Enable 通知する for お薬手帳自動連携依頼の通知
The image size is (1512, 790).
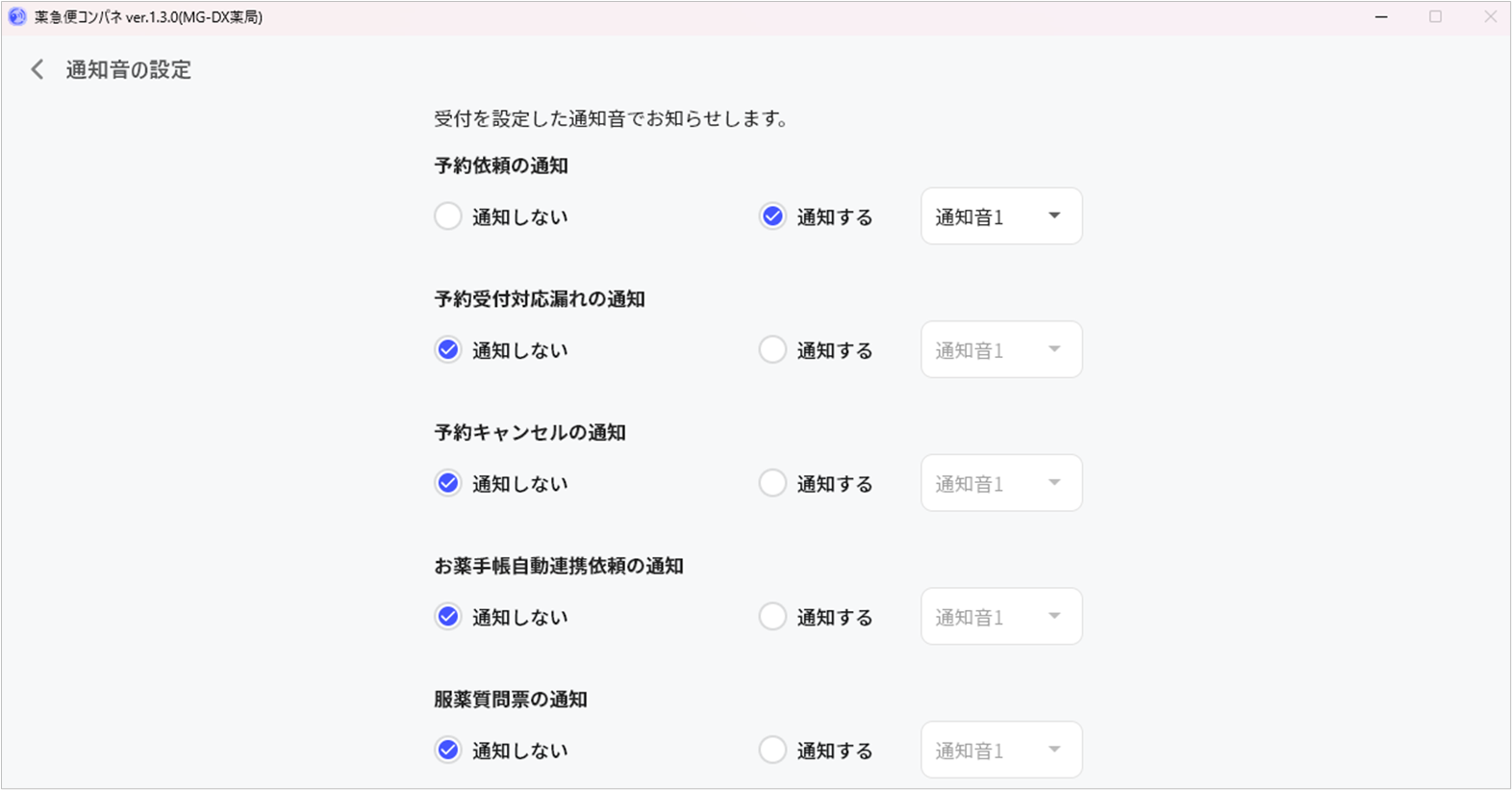tap(772, 617)
